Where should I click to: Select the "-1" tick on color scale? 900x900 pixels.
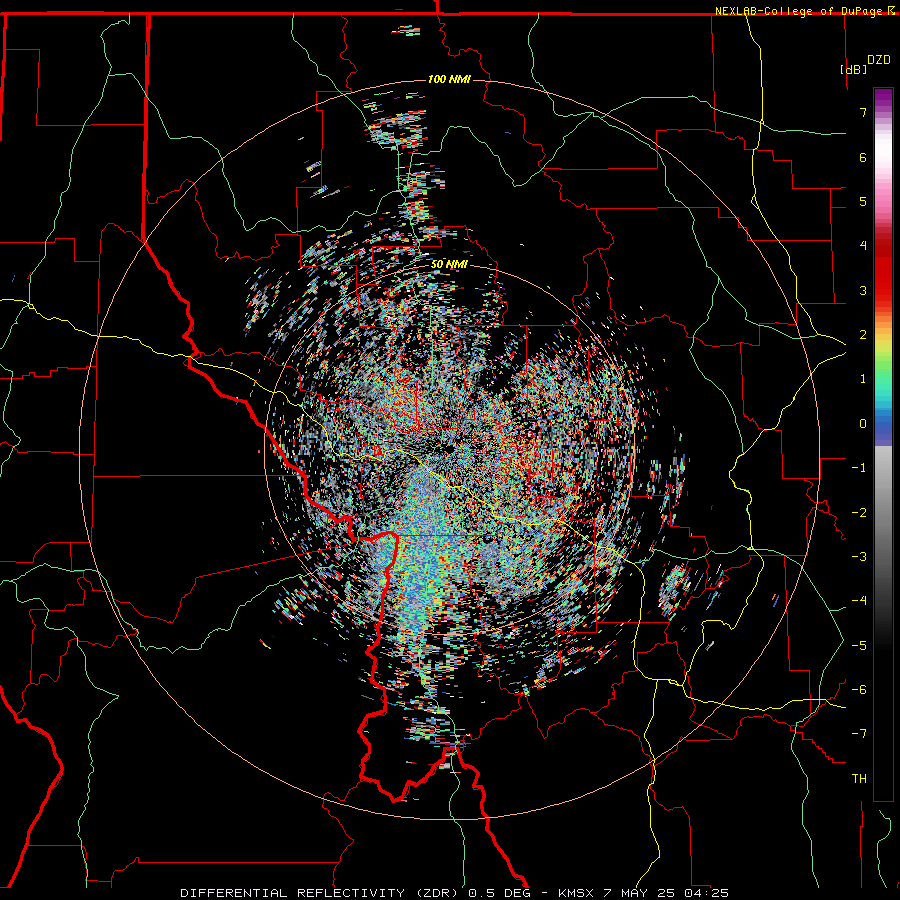pyautogui.click(x=859, y=468)
